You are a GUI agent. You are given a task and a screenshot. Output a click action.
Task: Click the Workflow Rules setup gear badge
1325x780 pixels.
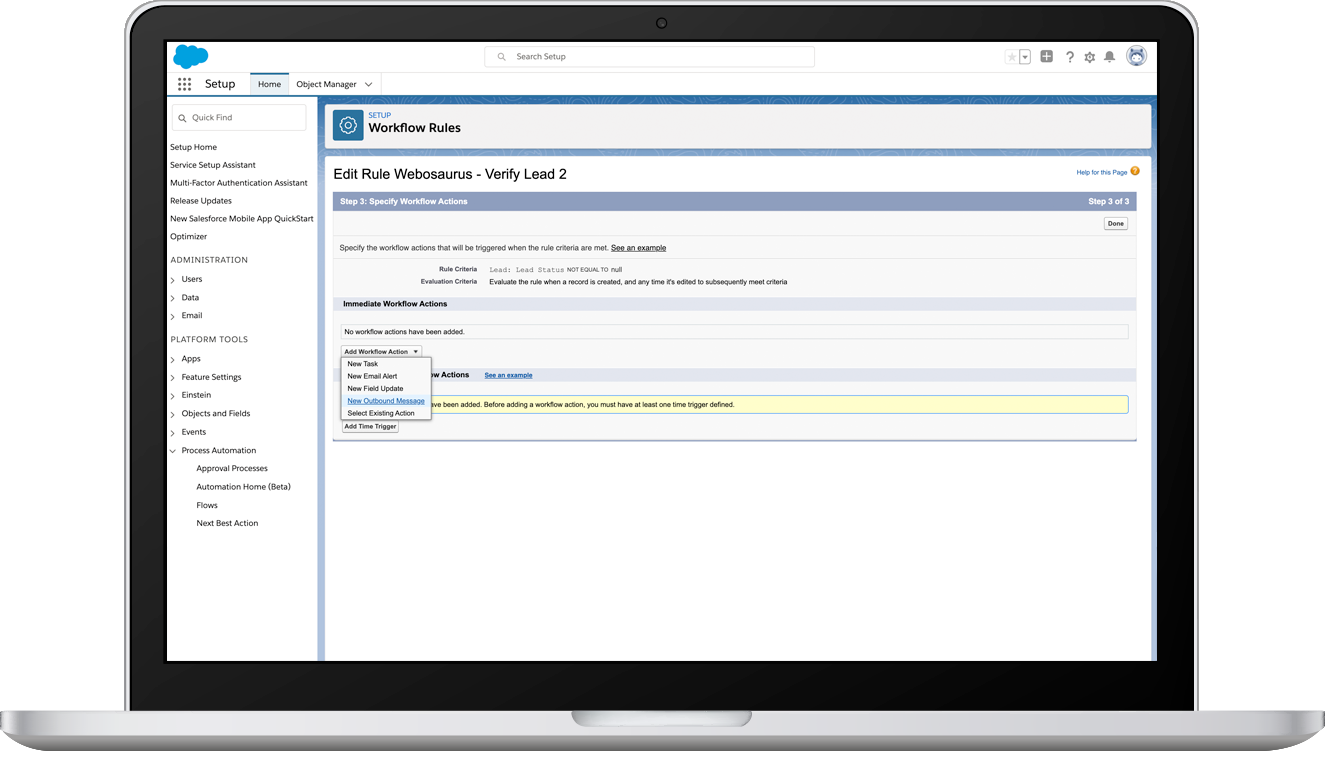point(347,124)
